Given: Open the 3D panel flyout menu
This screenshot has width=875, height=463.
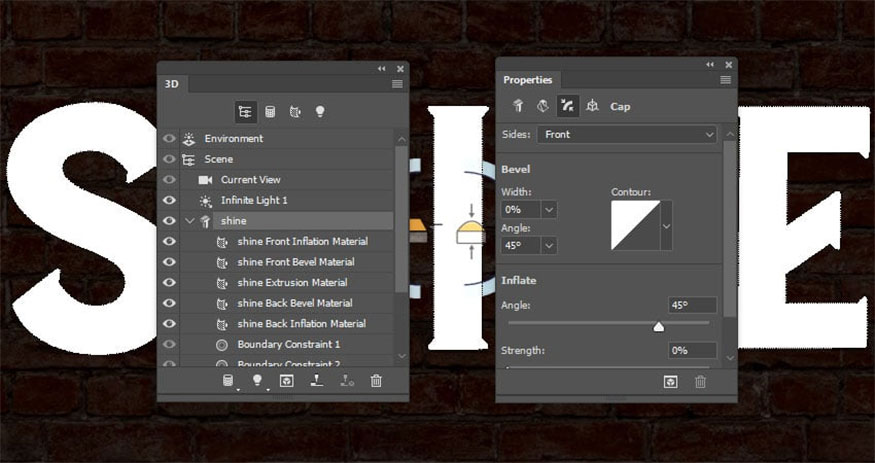Looking at the screenshot, I should pos(397,84).
